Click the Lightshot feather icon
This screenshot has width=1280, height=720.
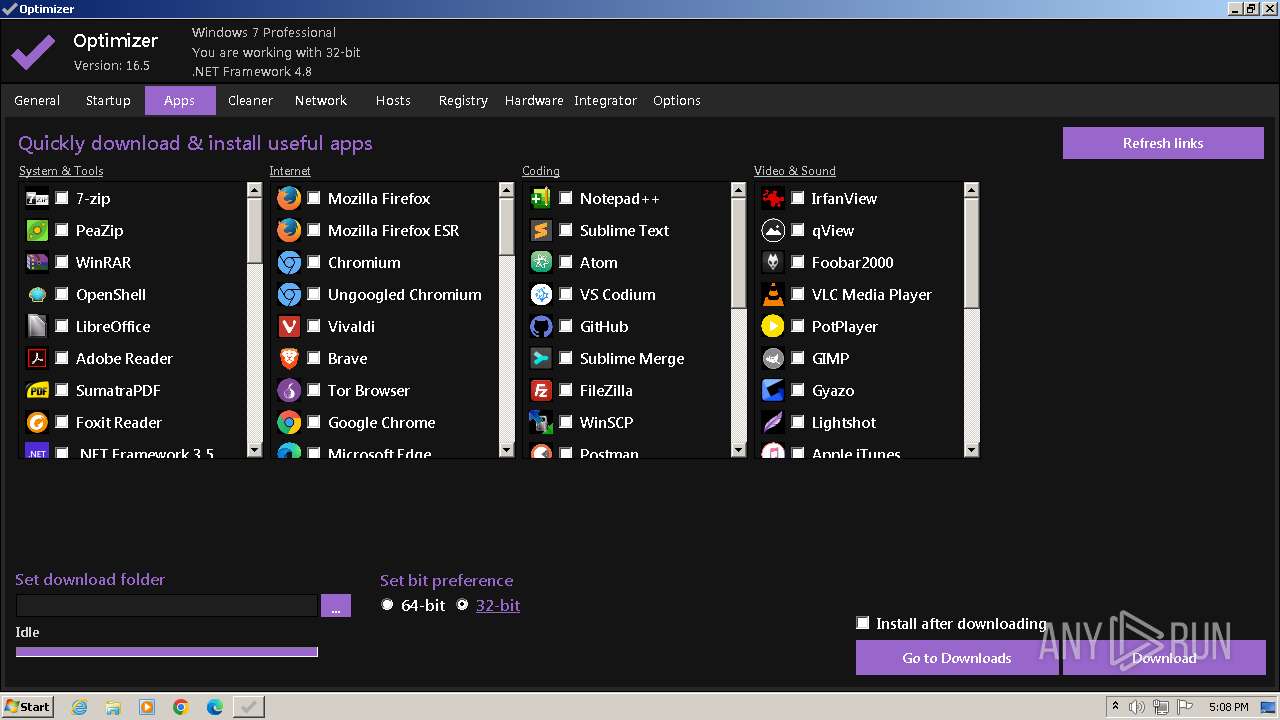coord(773,422)
